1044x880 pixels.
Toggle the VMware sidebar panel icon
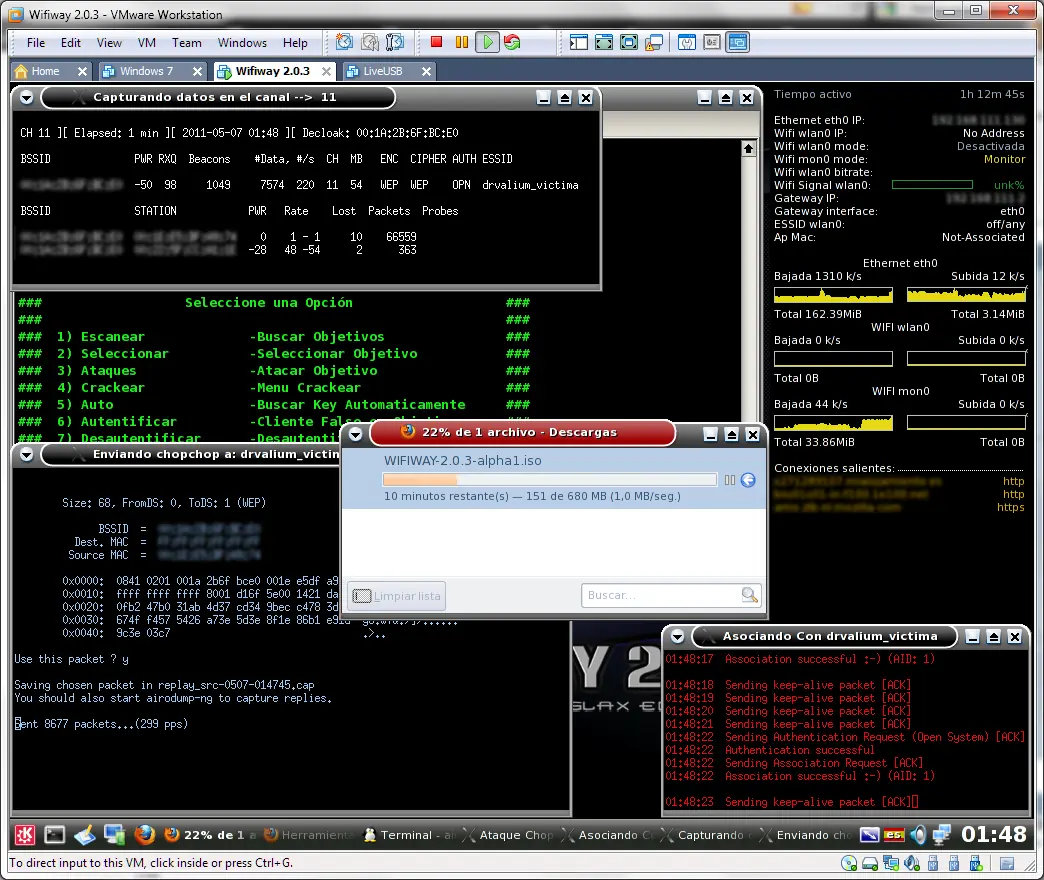coord(579,42)
